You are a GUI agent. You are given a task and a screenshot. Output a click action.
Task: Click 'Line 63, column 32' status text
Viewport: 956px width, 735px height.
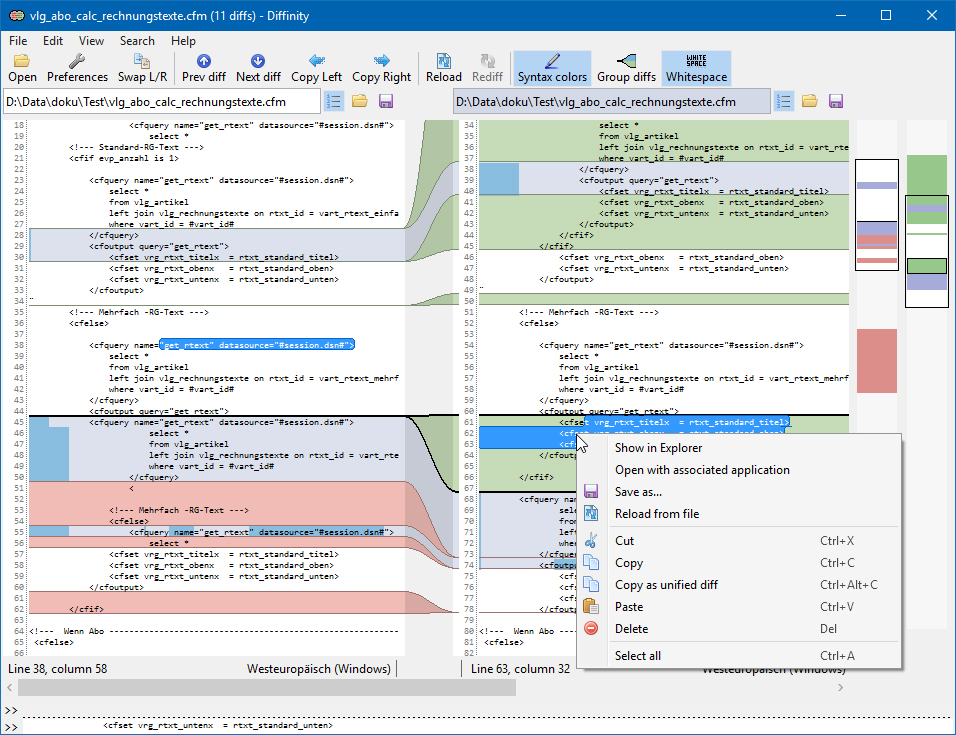(520, 669)
